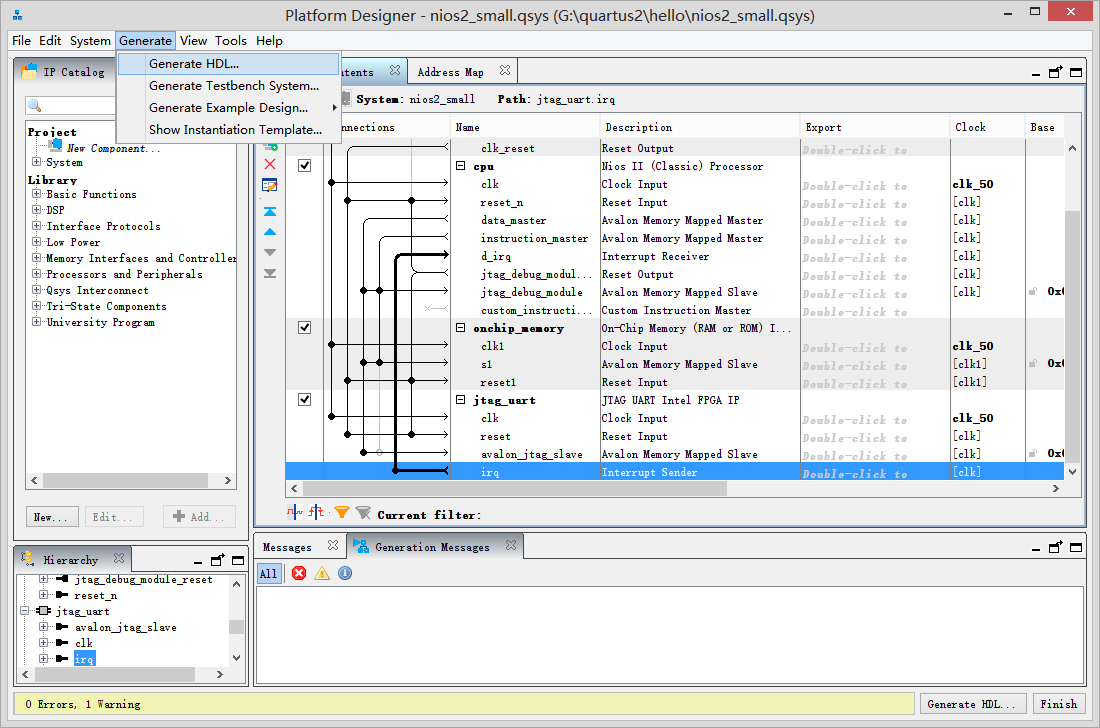This screenshot has width=1100, height=728.
Task: Maximize the System Contents panel
Action: [1076, 72]
